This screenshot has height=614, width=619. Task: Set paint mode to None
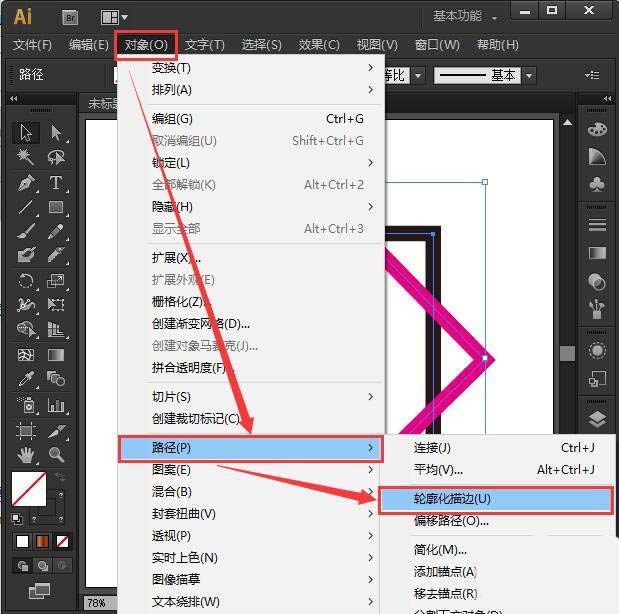pos(62,541)
